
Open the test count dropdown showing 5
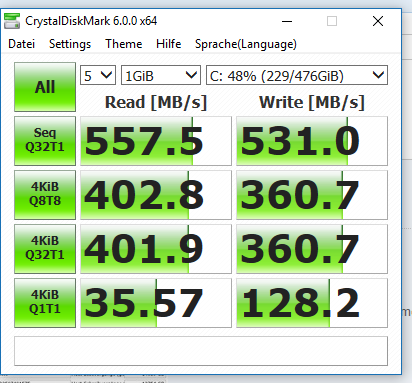click(98, 75)
